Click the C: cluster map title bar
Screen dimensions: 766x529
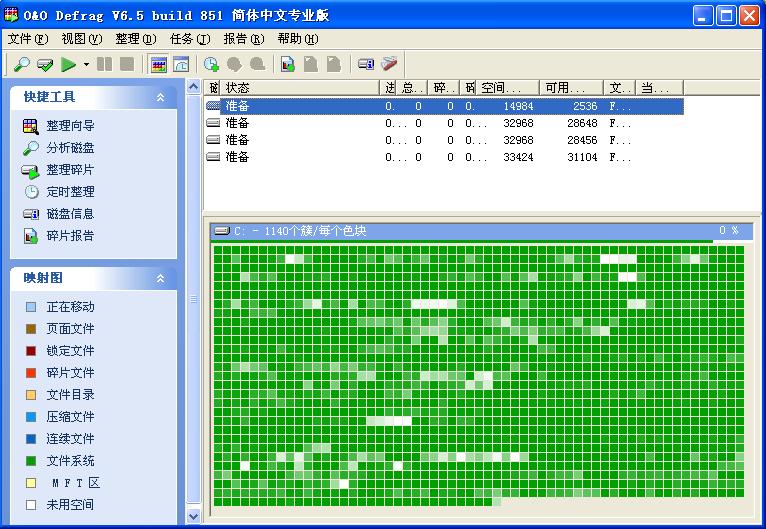[482, 231]
